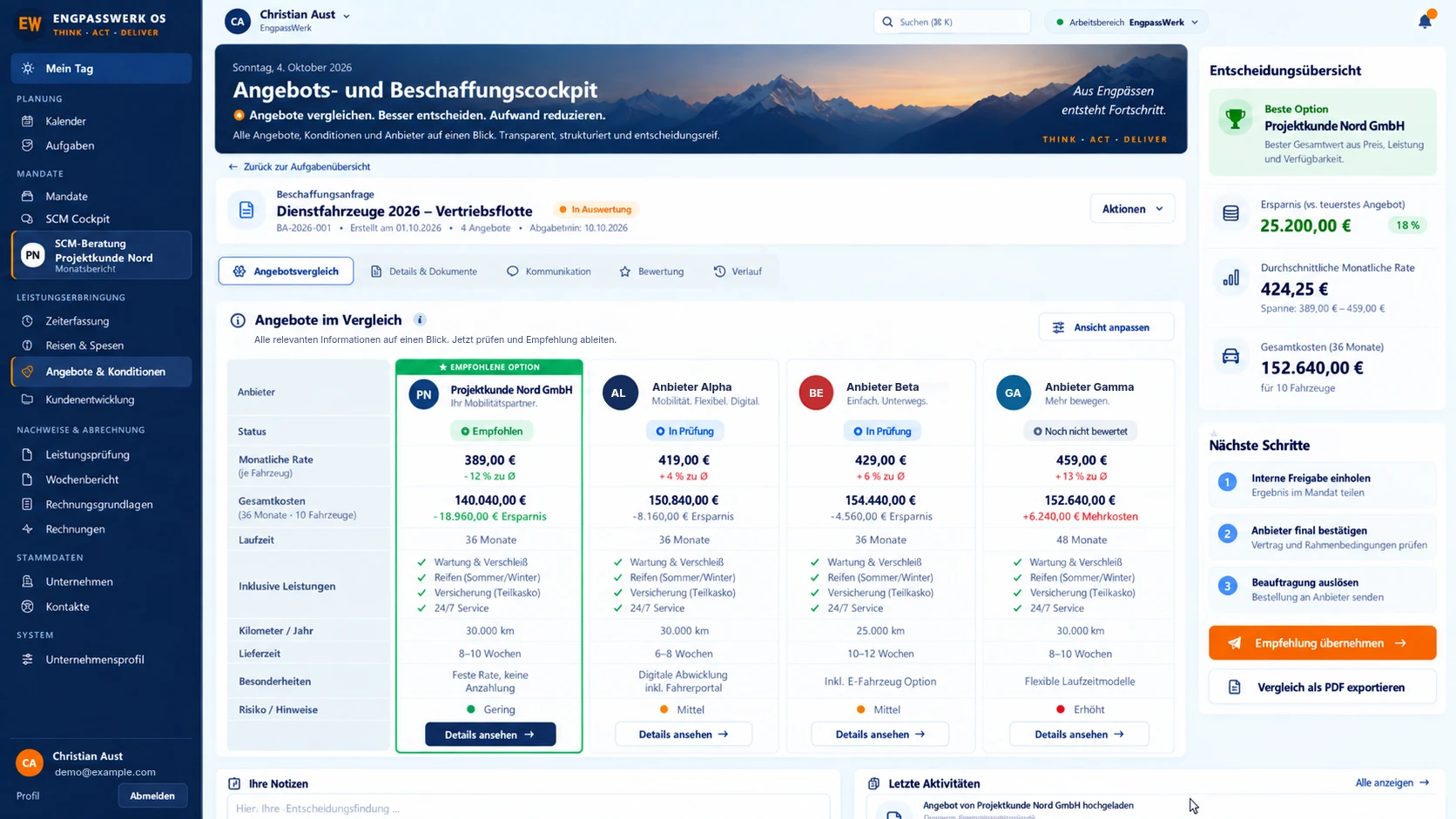The height and width of the screenshot is (819, 1456).
Task: Click the Abmelden button
Action: (152, 796)
